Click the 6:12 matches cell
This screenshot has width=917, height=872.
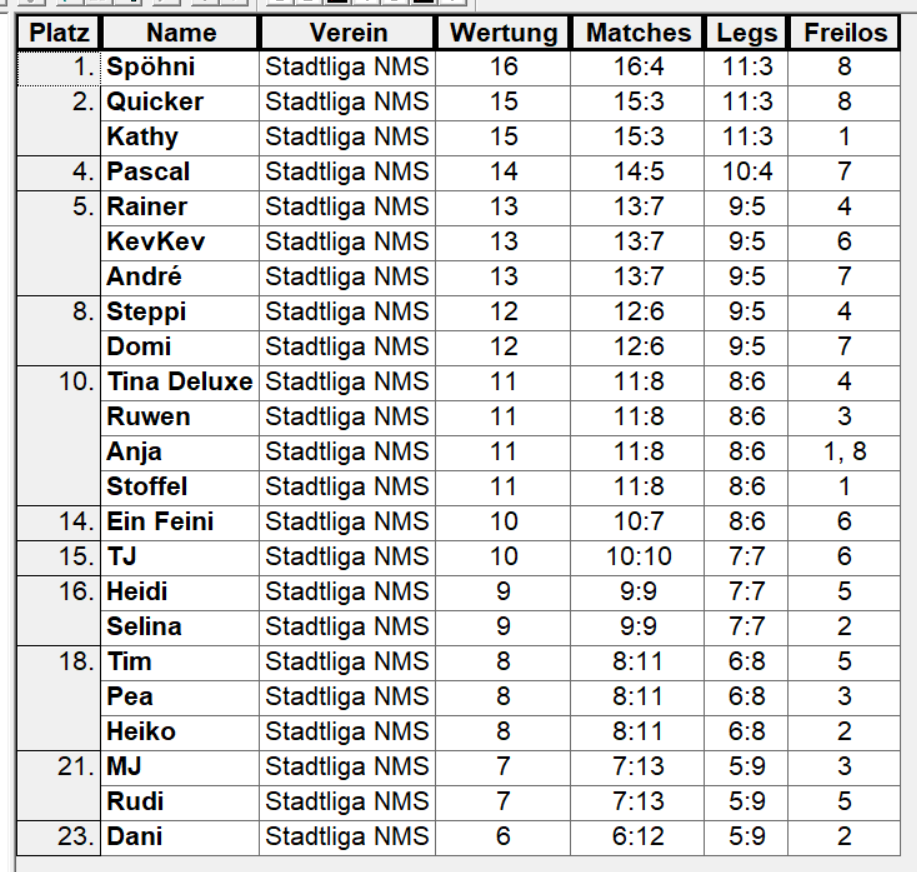coord(638,837)
